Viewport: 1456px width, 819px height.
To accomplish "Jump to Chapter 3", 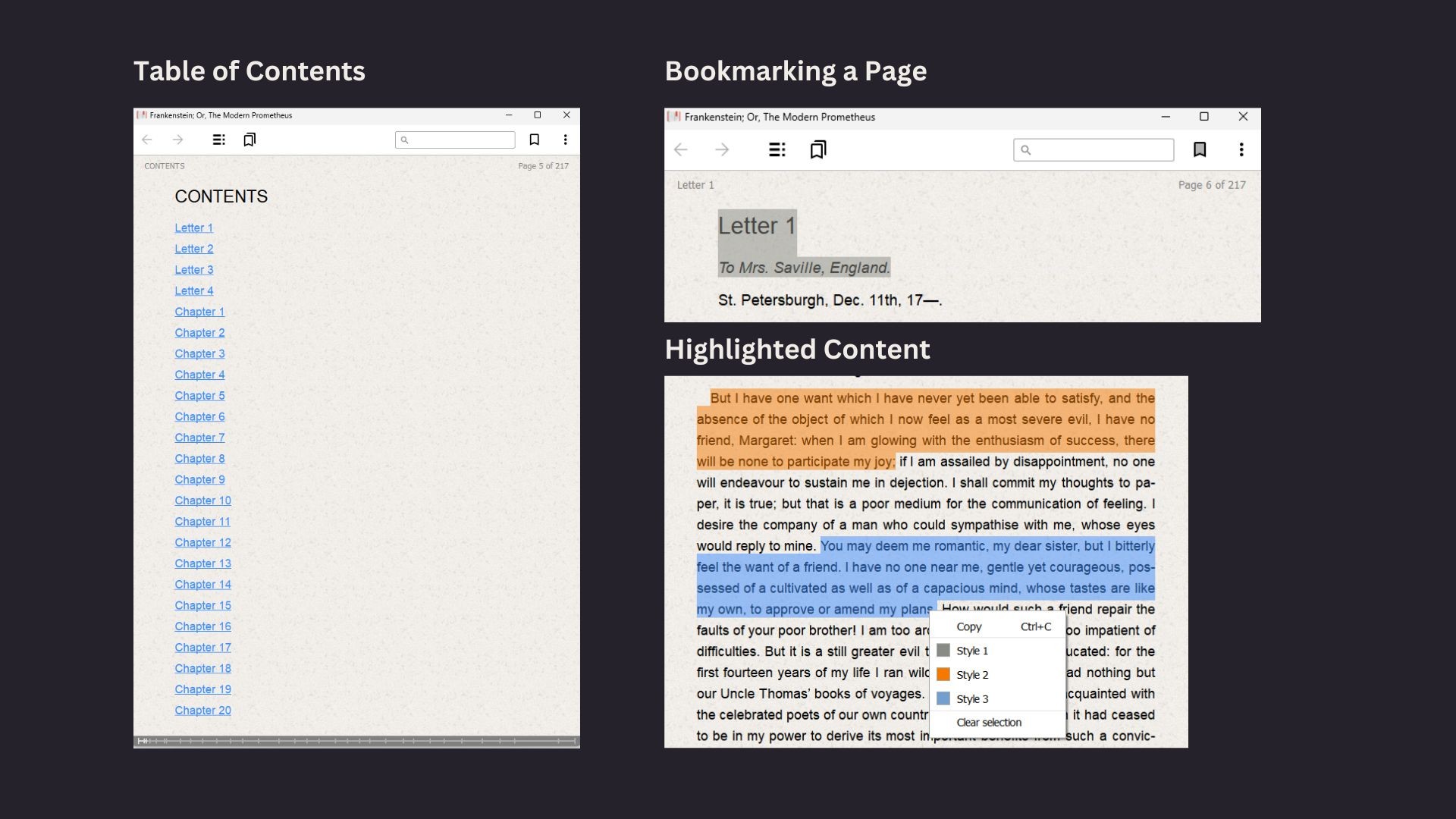I will [199, 353].
